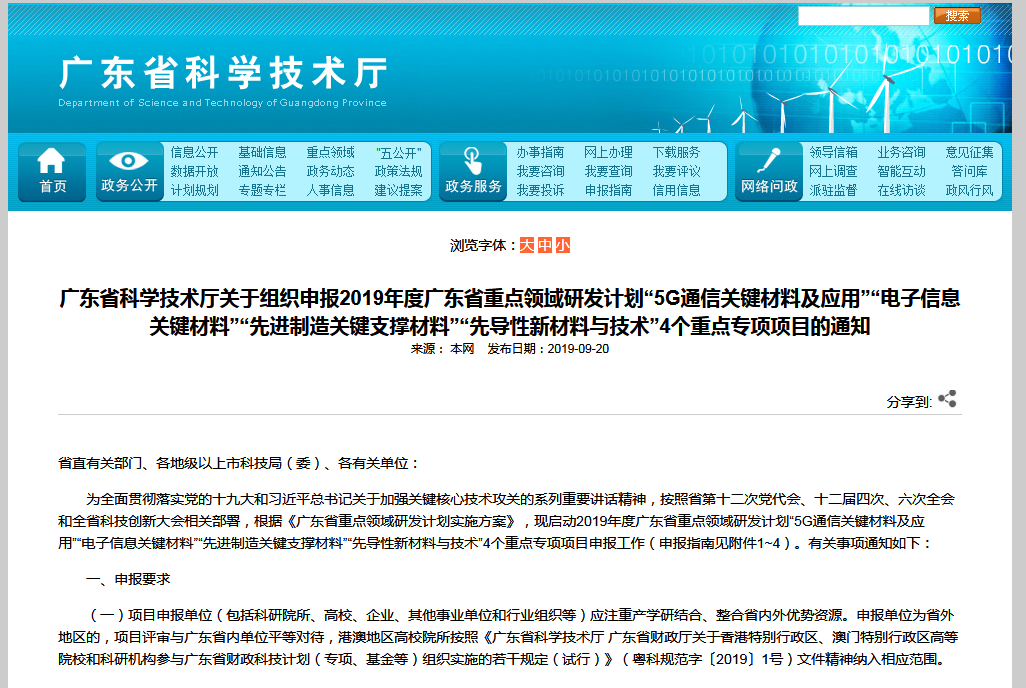Type in the search input box

pyautogui.click(x=863, y=16)
